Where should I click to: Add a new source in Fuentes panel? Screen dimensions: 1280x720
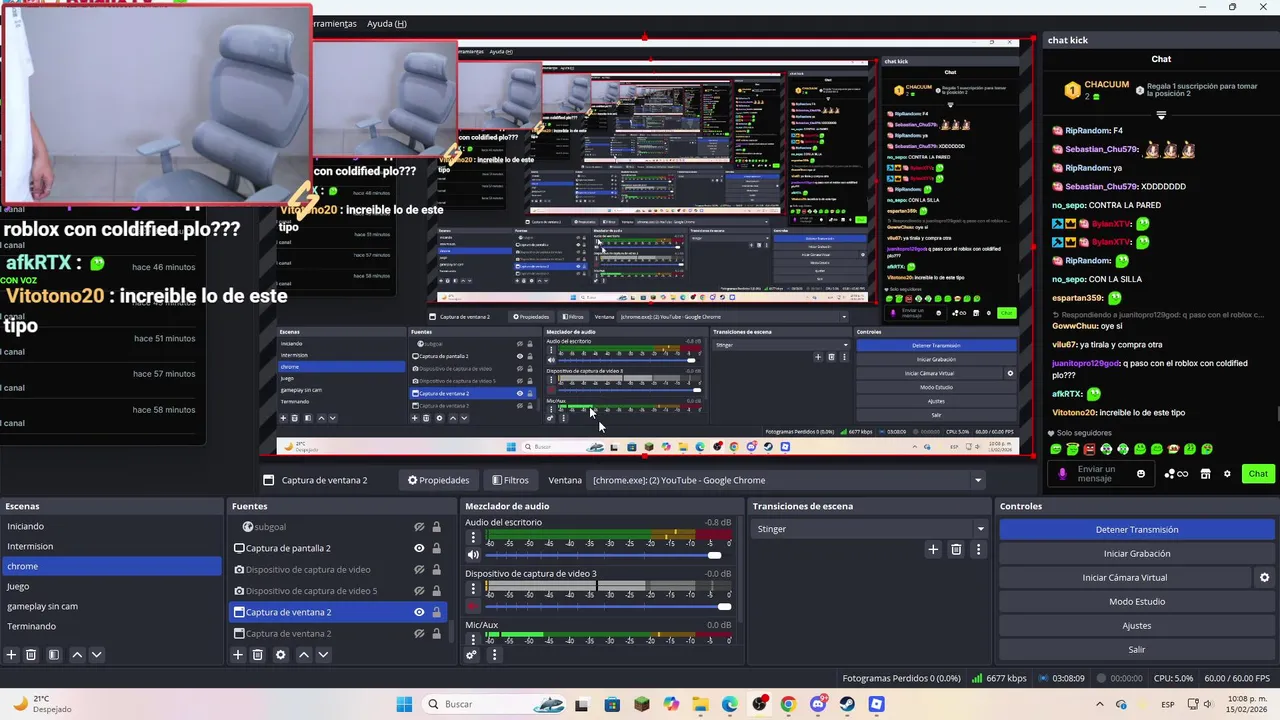238,655
